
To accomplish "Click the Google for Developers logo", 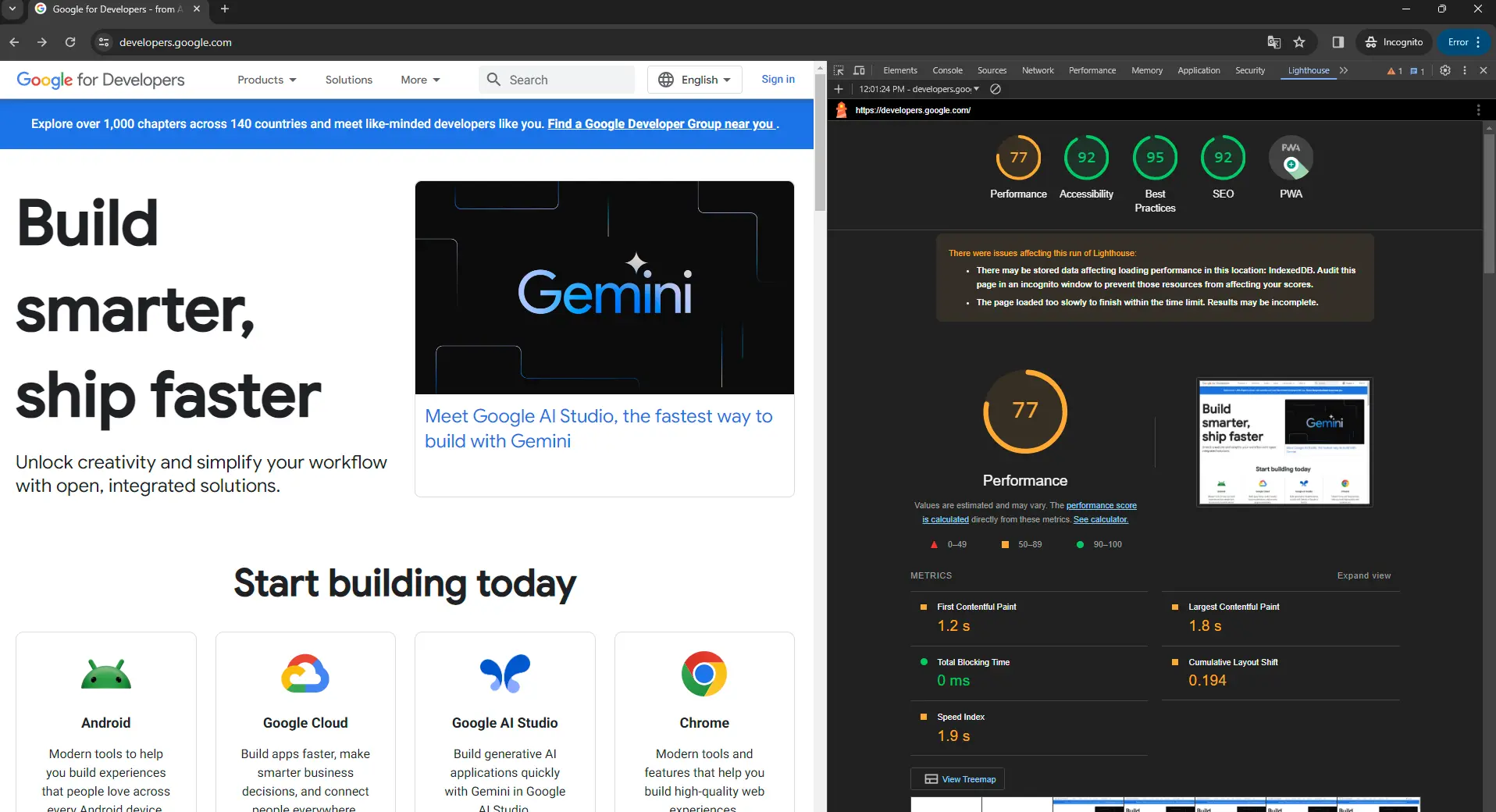I will pyautogui.click(x=101, y=80).
